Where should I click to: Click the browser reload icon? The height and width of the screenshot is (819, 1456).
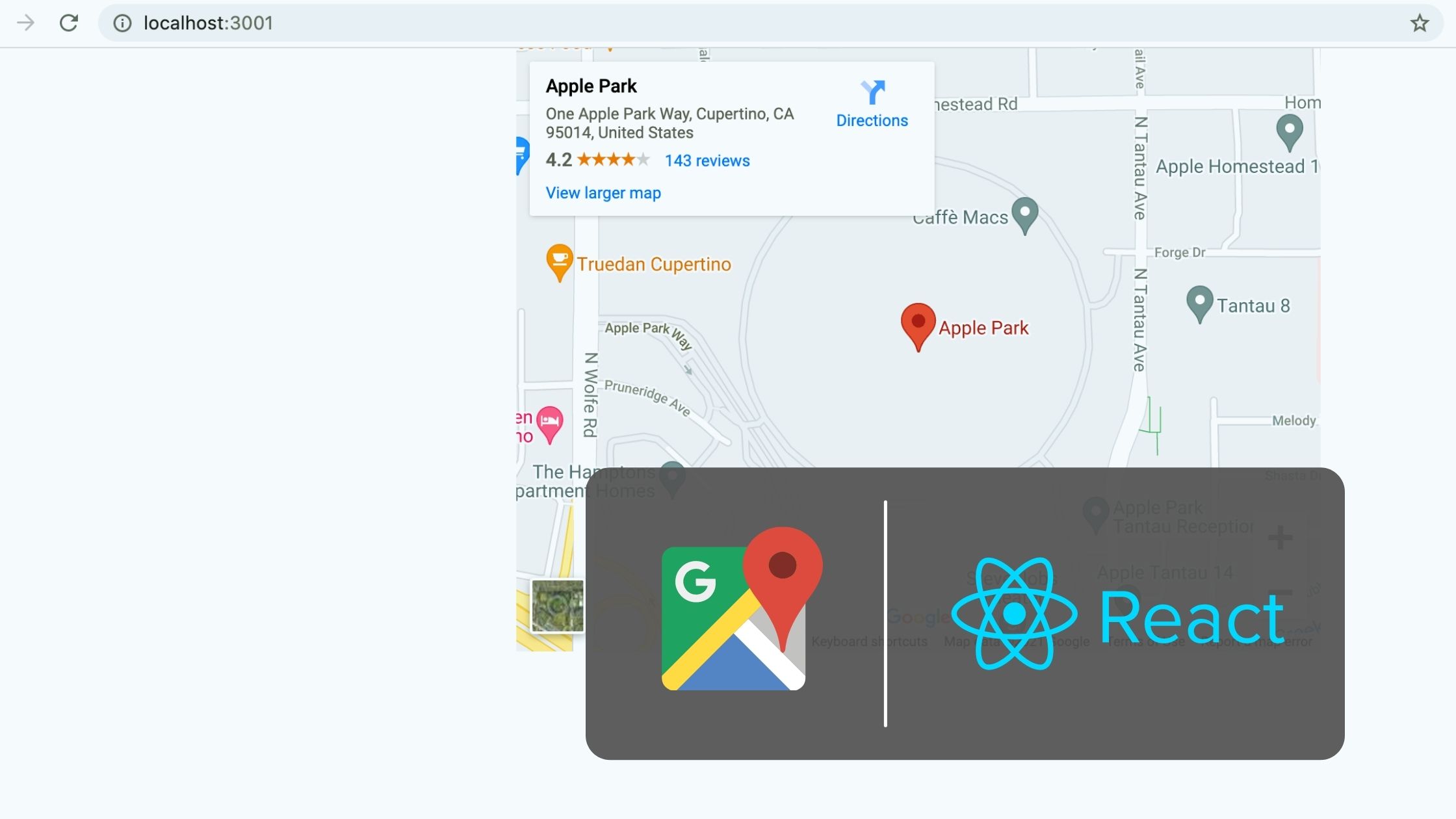click(69, 23)
